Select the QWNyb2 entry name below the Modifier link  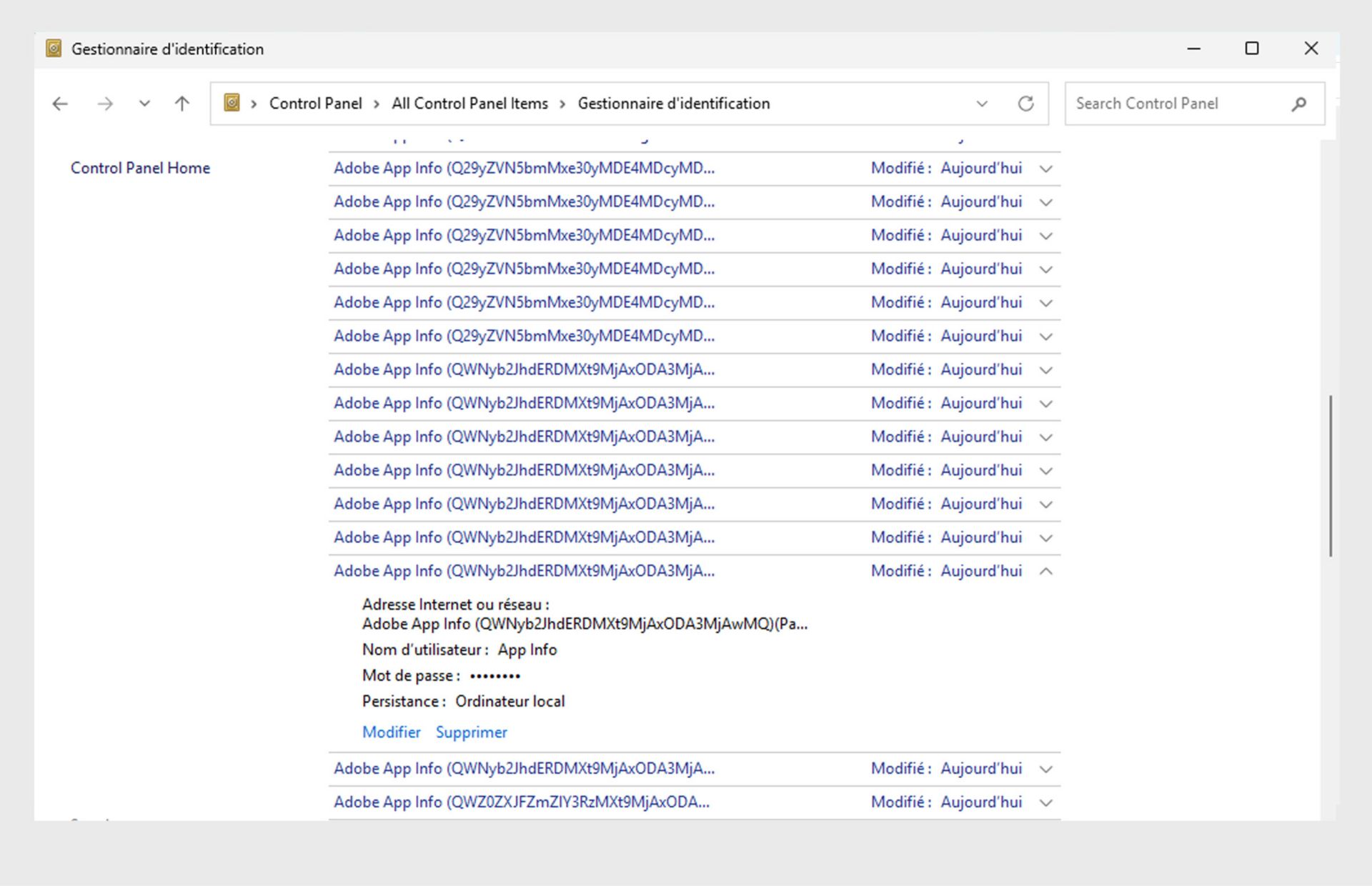[524, 769]
